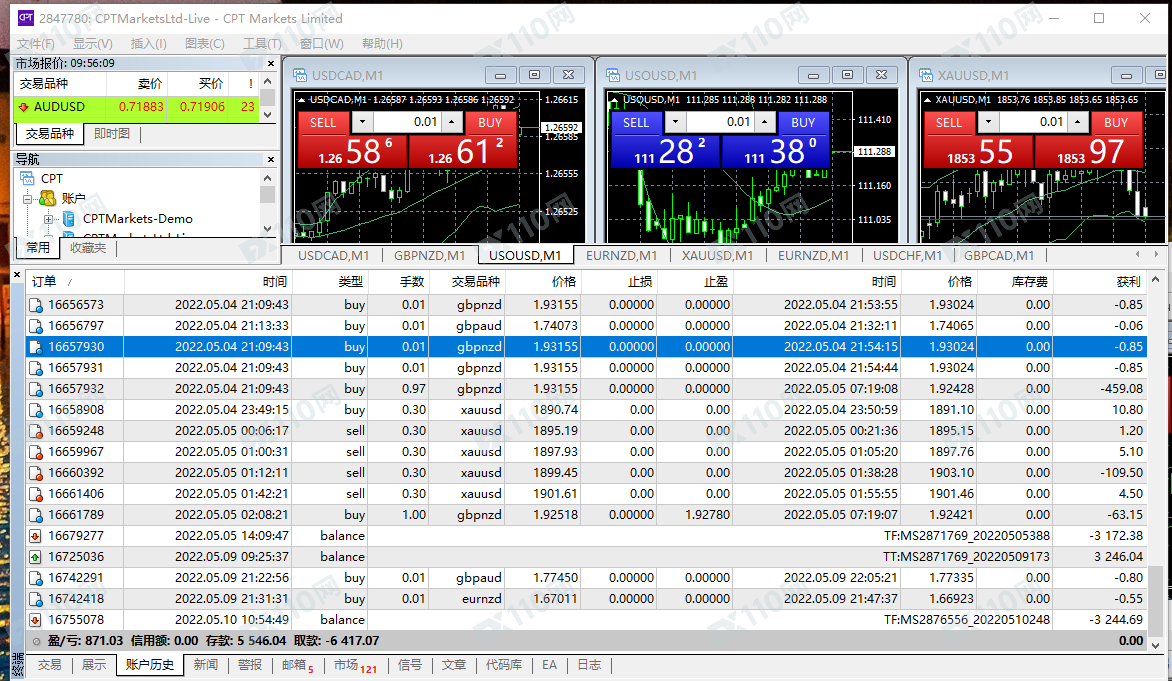Click the AUDUSD red down arrow icon

coord(24,107)
